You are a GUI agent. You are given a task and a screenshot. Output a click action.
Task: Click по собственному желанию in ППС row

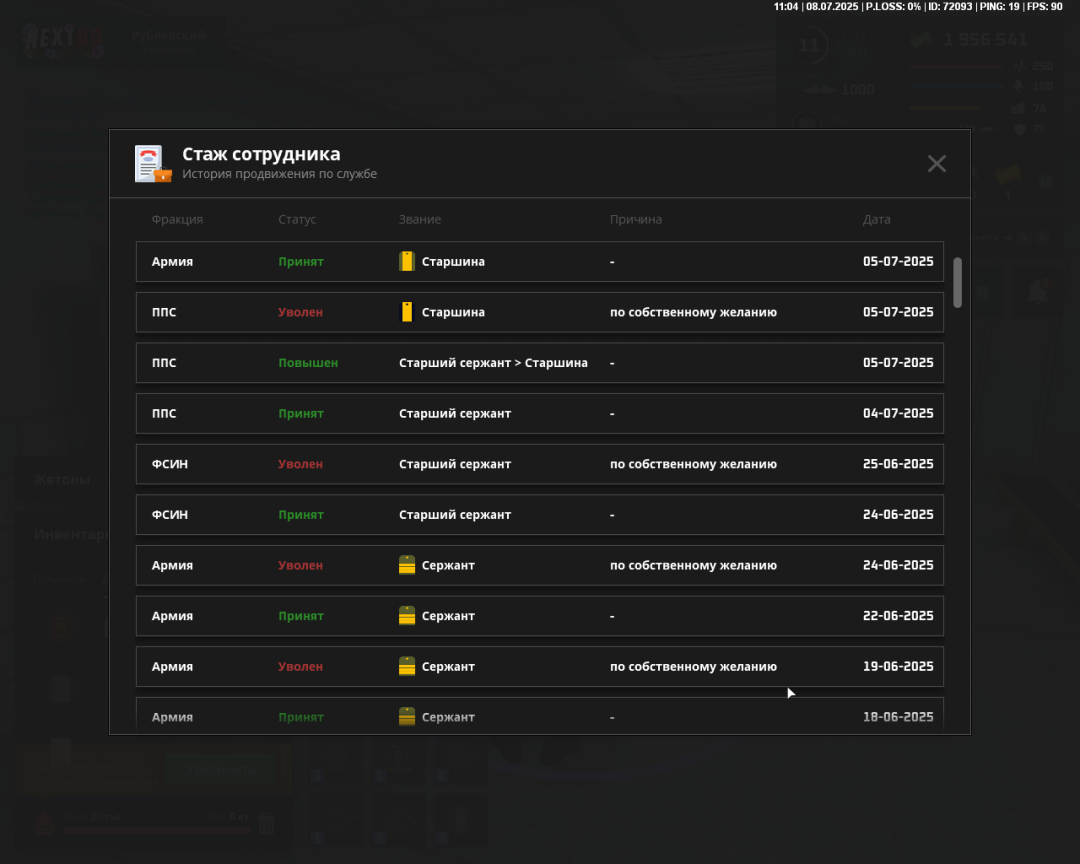[x=693, y=312]
